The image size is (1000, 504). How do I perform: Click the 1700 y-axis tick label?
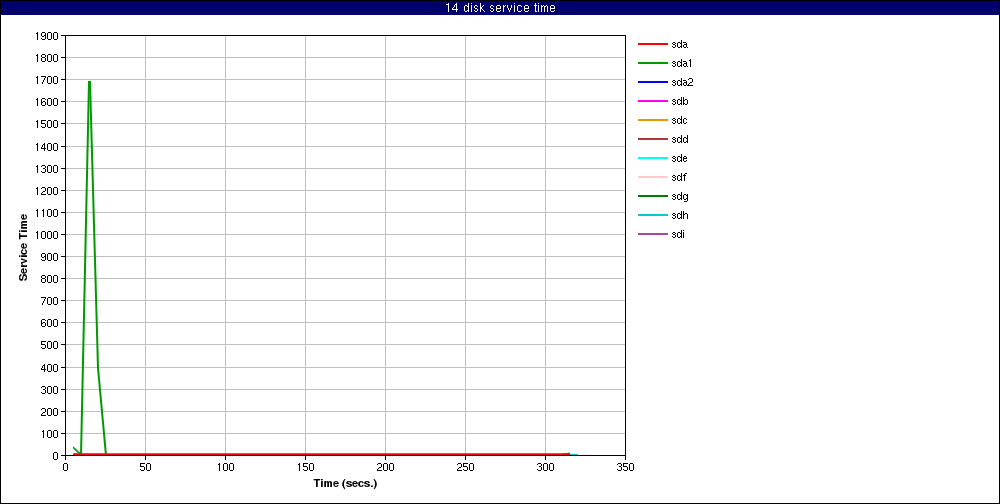pyautogui.click(x=49, y=80)
